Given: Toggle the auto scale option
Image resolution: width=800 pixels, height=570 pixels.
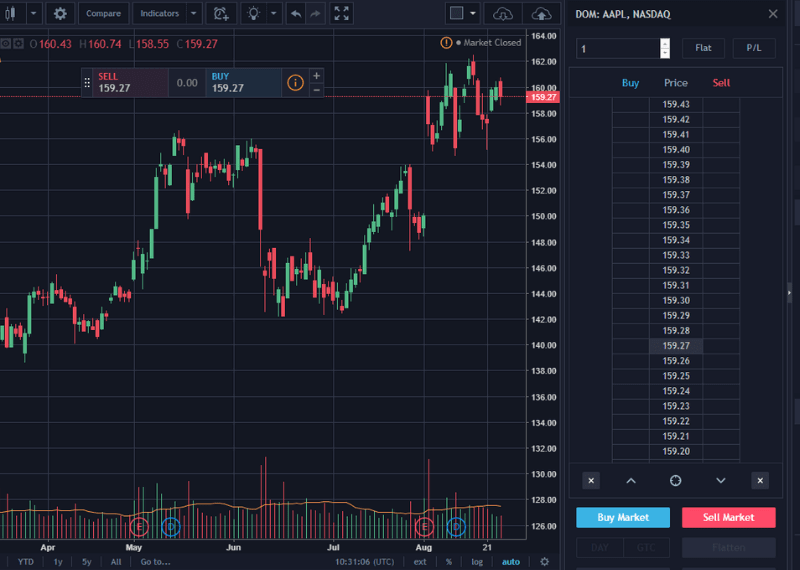Looking at the screenshot, I should (511, 562).
